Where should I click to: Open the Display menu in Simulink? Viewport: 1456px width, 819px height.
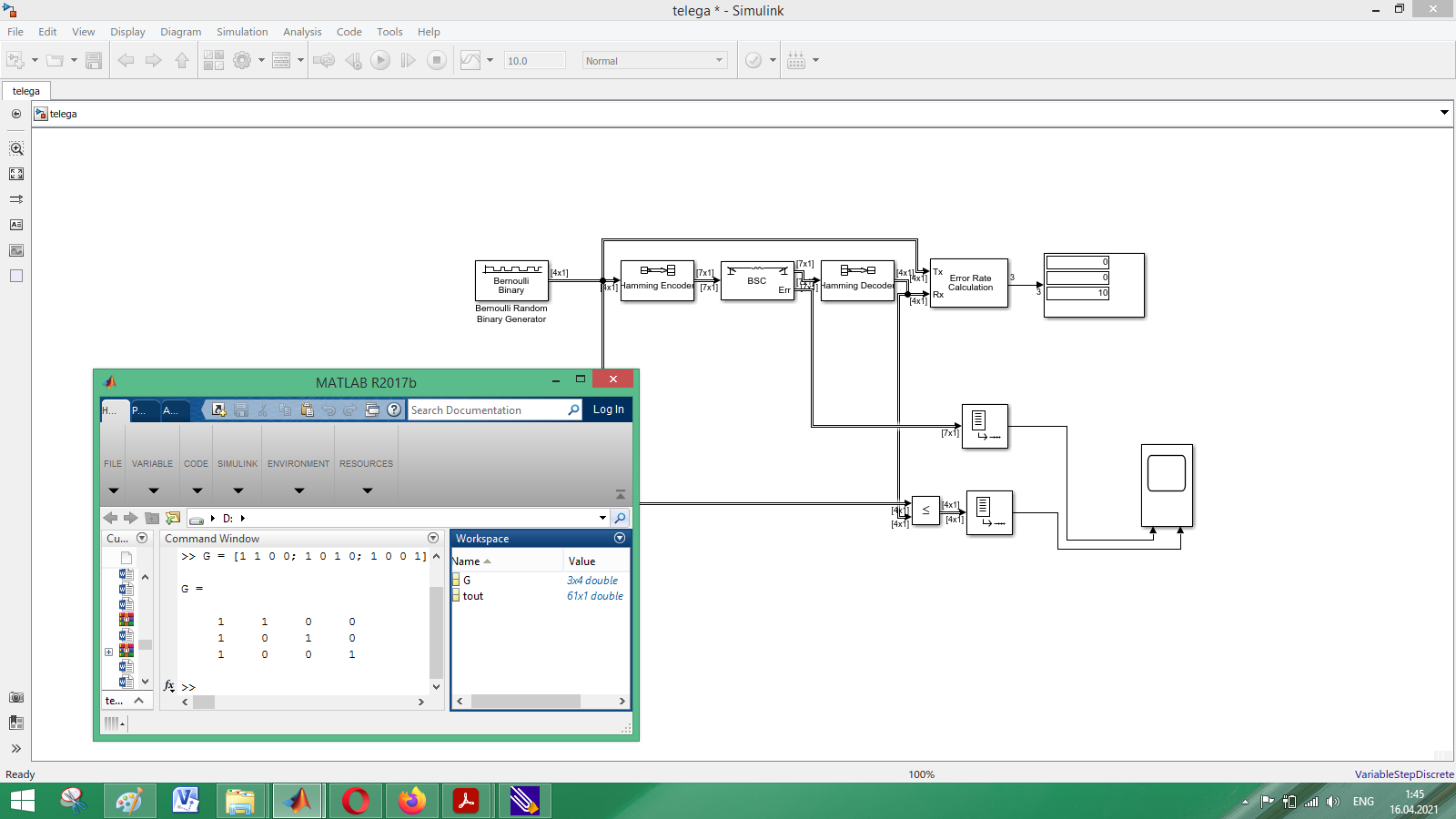pos(127,32)
